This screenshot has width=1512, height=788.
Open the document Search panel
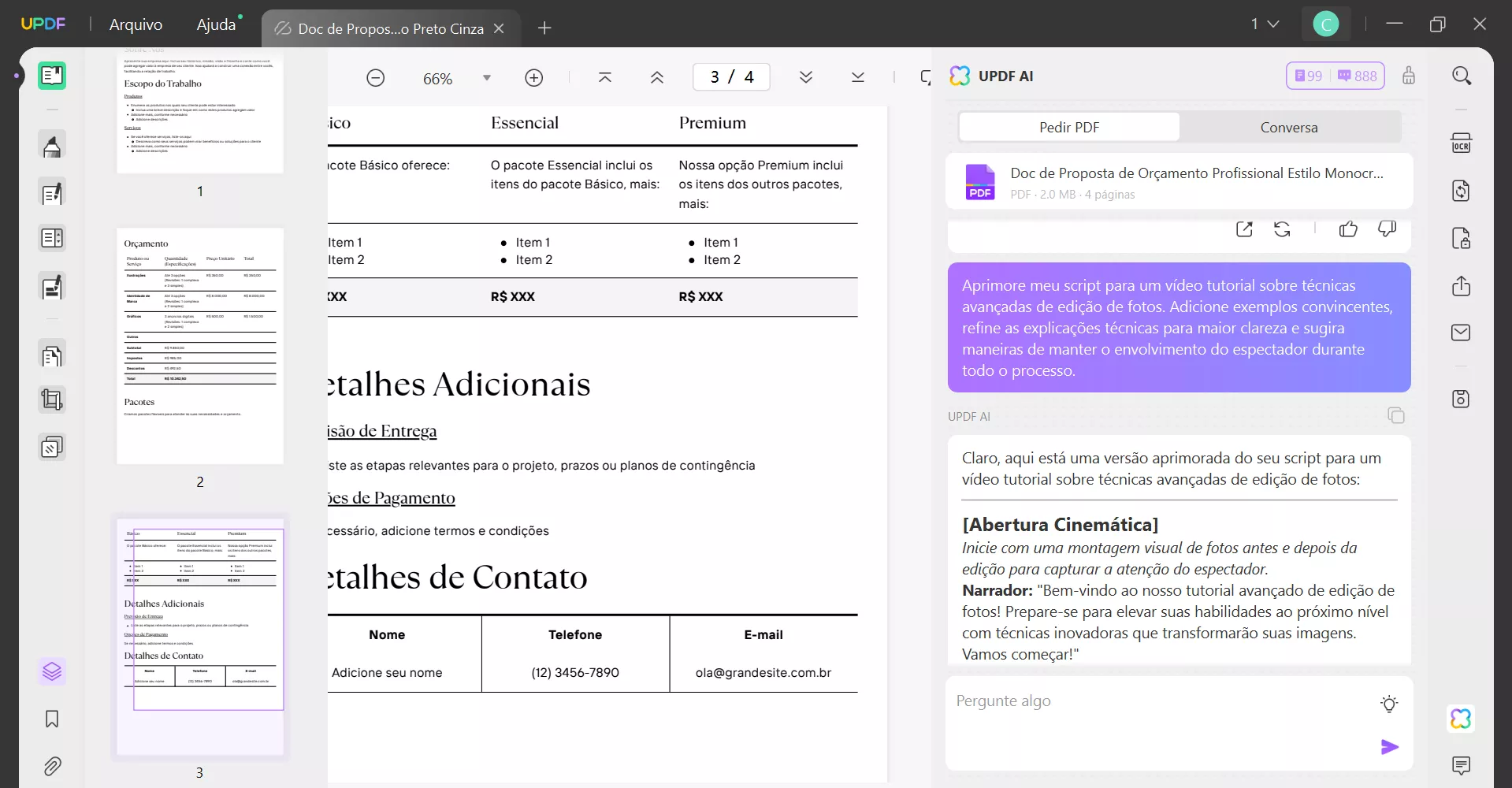click(x=1462, y=76)
